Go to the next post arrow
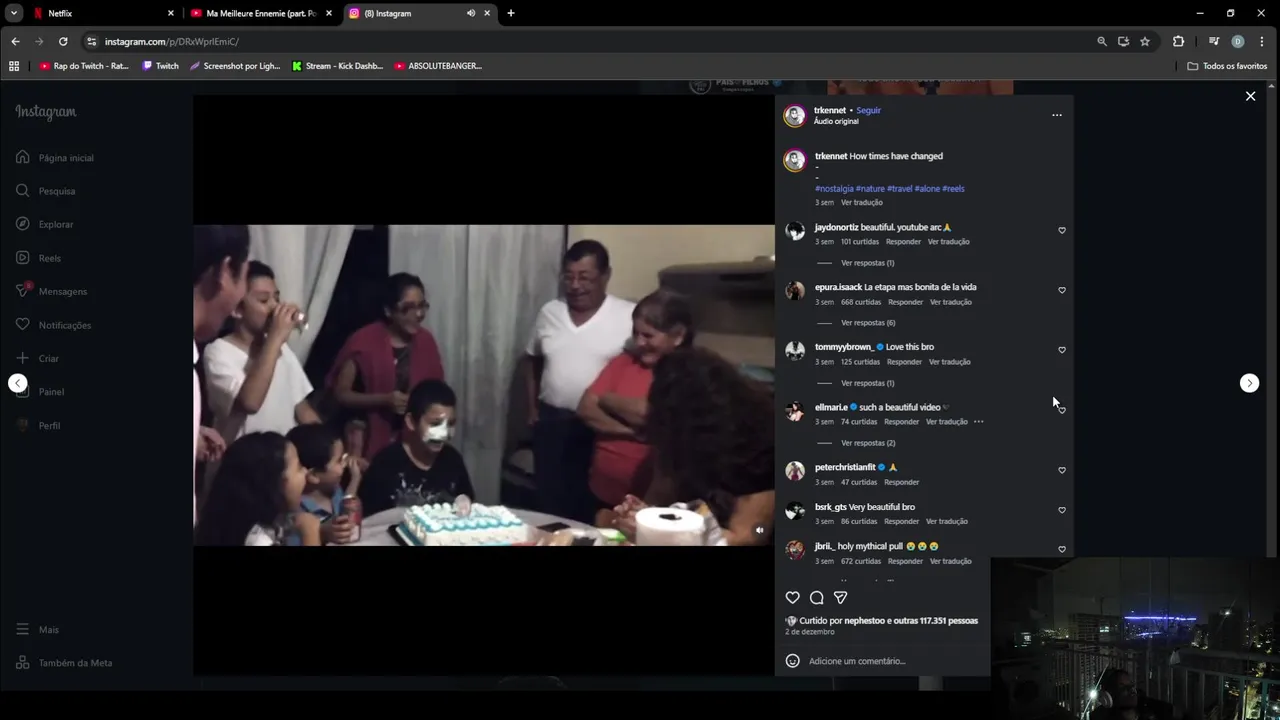Viewport: 1280px width, 720px height. tap(1249, 383)
